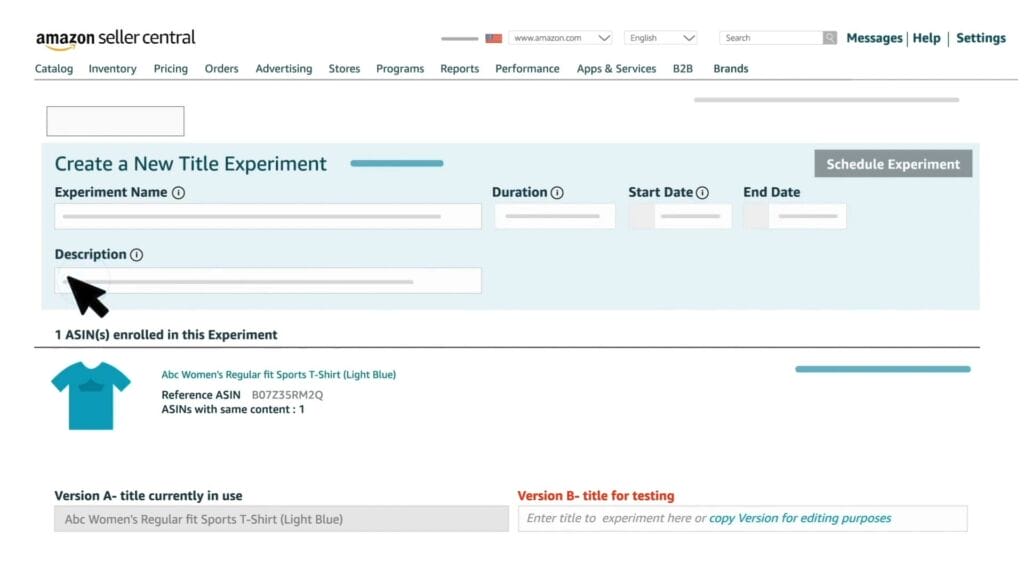
Task: Click the Version B title input
Action: [743, 519]
